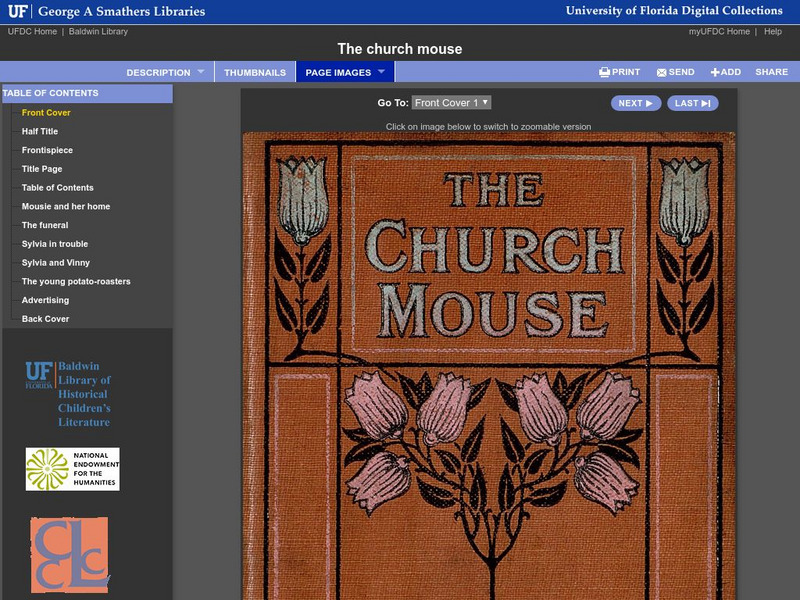The height and width of the screenshot is (600, 800).
Task: Open the Go To page dropdown
Action: click(x=451, y=103)
